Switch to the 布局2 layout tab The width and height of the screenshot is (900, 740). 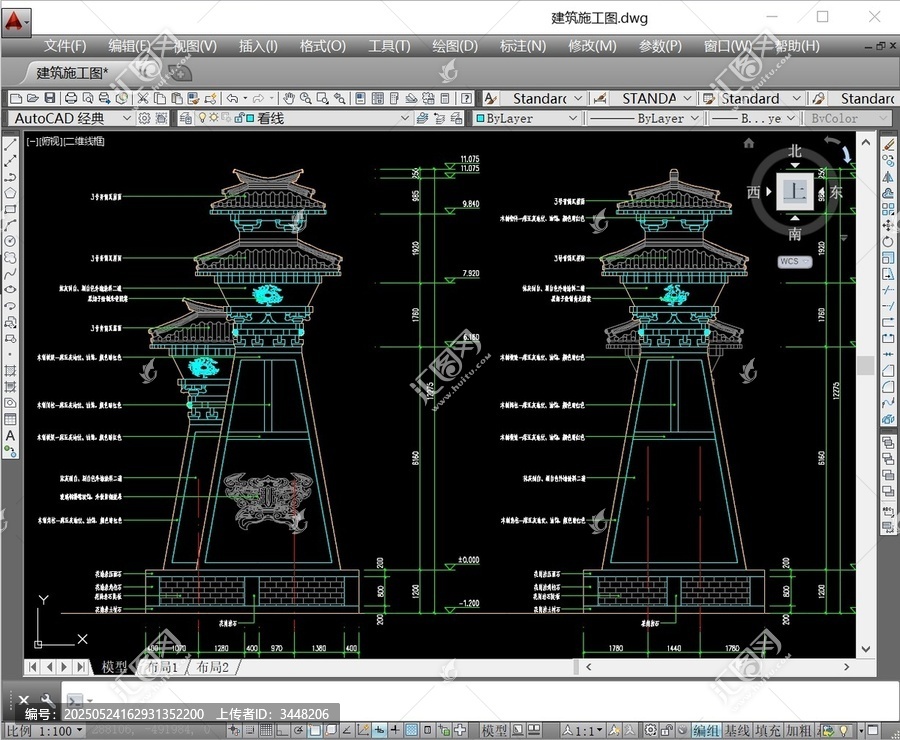(x=212, y=667)
